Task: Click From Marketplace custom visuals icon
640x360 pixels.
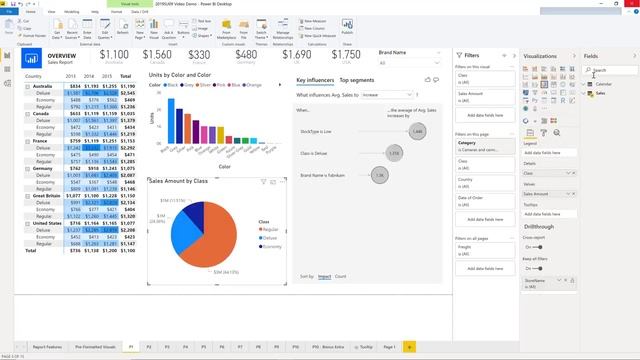Action: (226, 29)
